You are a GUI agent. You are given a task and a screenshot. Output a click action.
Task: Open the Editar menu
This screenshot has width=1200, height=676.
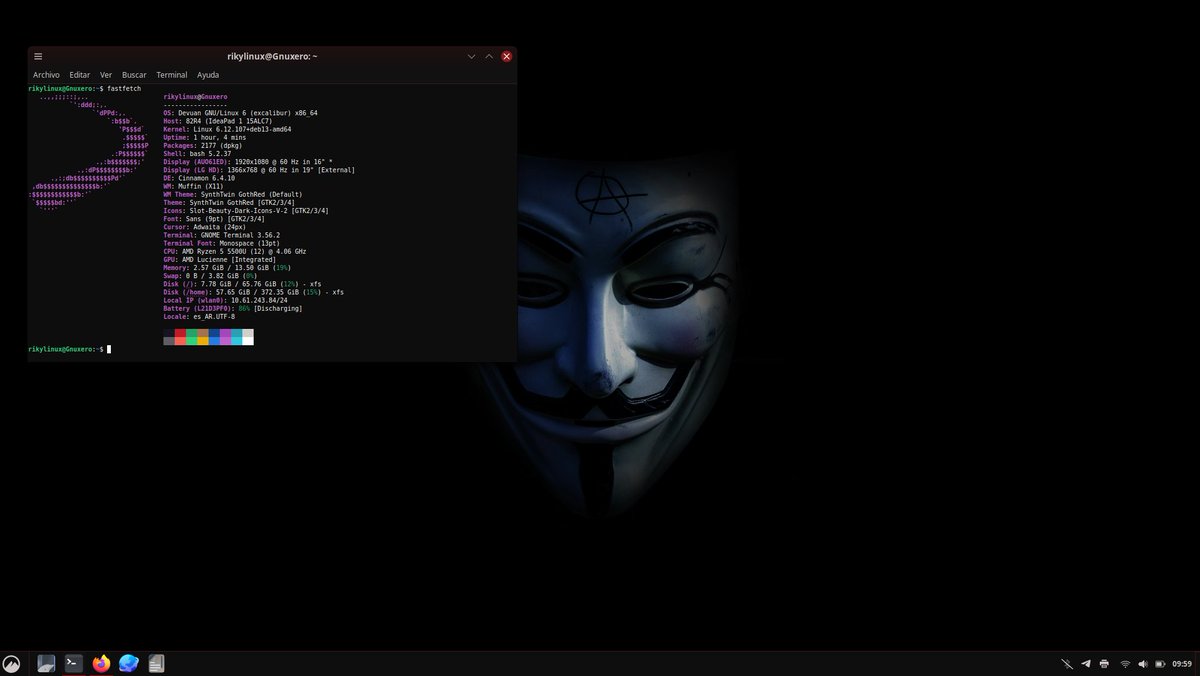tap(80, 75)
